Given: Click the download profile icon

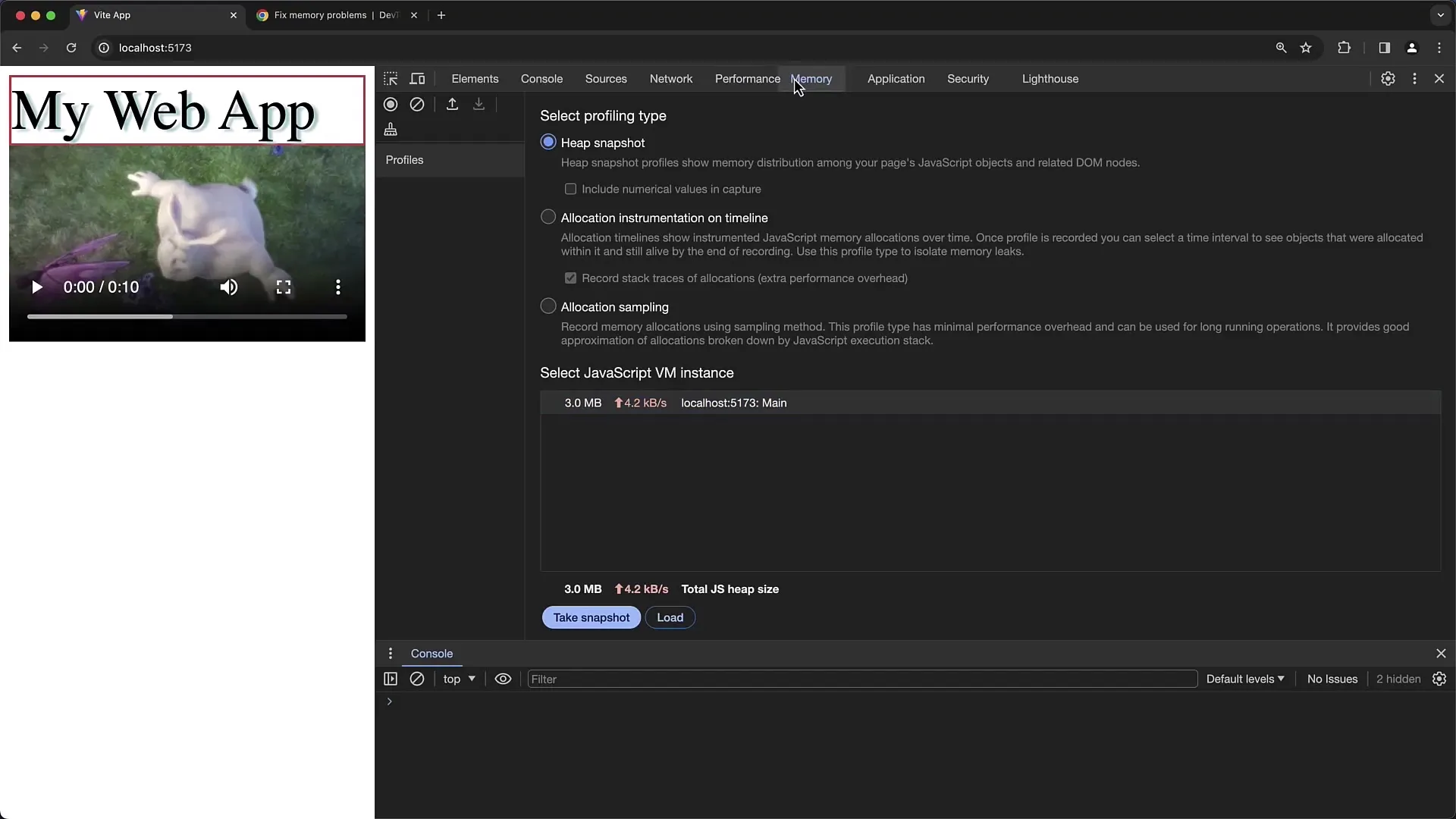Looking at the screenshot, I should [x=478, y=104].
